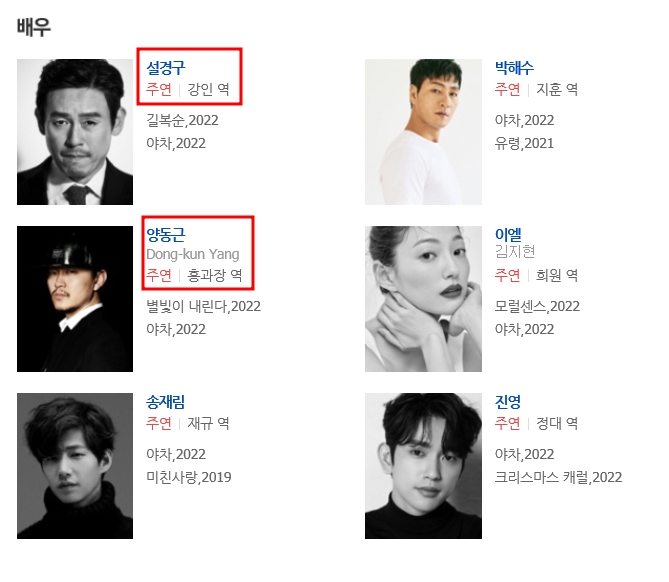This screenshot has width=669, height=582.
Task: Open actor 진영 profile link
Action: pos(508,402)
